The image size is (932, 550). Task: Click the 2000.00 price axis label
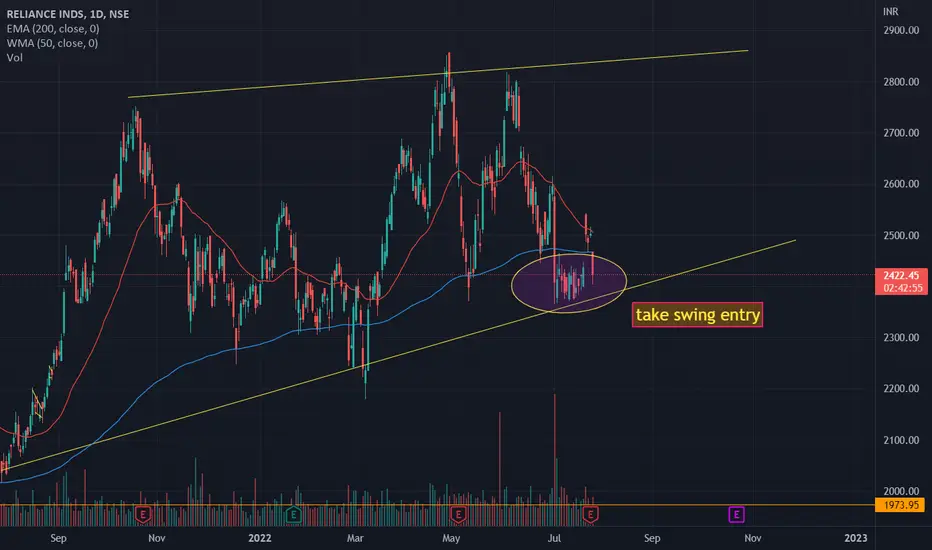click(901, 491)
